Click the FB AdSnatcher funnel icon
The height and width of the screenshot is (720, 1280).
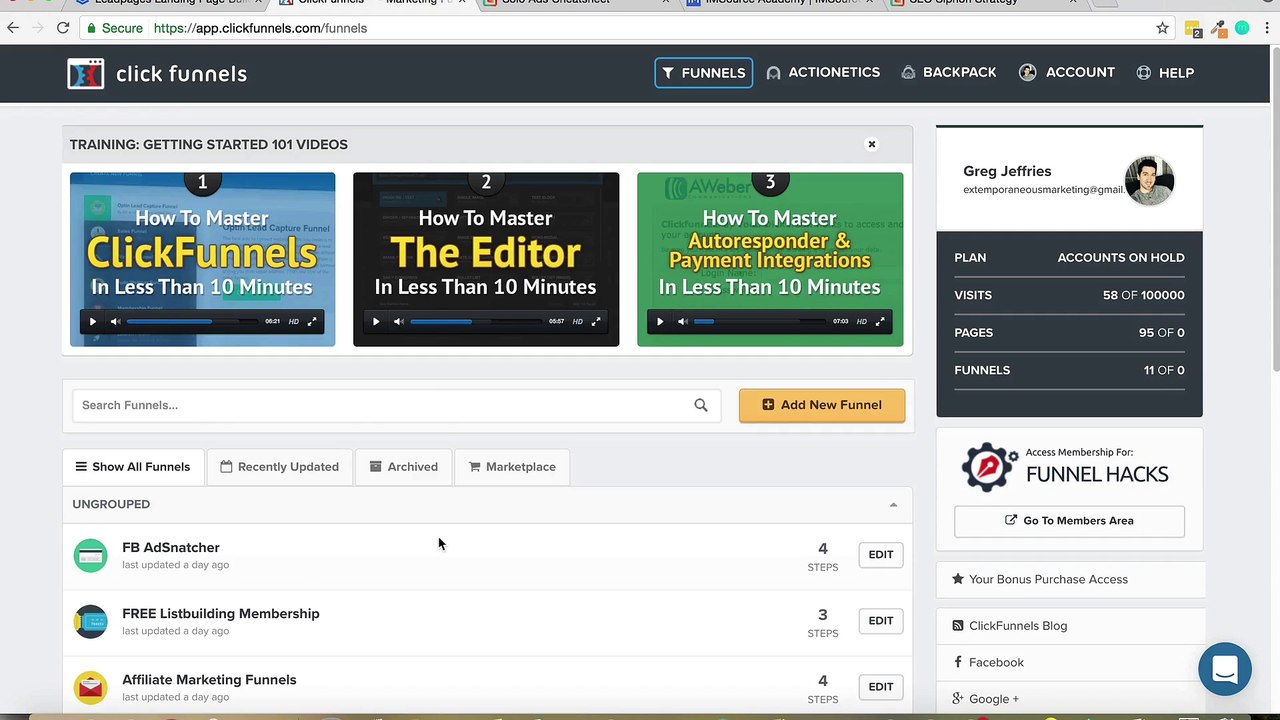coord(90,555)
